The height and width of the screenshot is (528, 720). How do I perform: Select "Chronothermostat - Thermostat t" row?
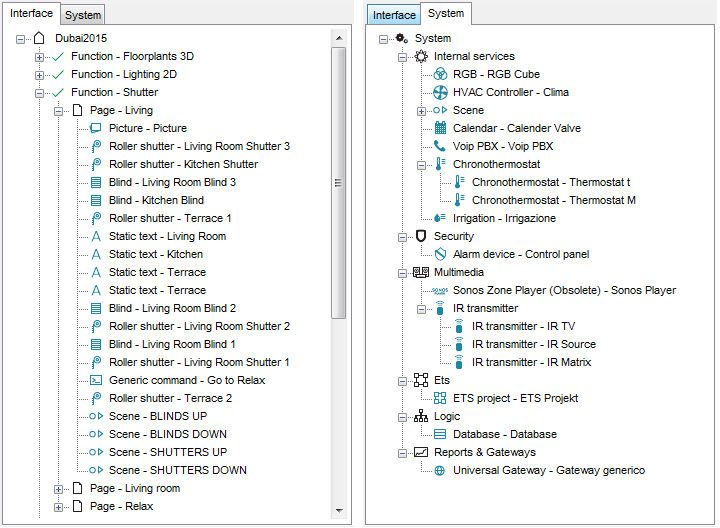[x=551, y=182]
